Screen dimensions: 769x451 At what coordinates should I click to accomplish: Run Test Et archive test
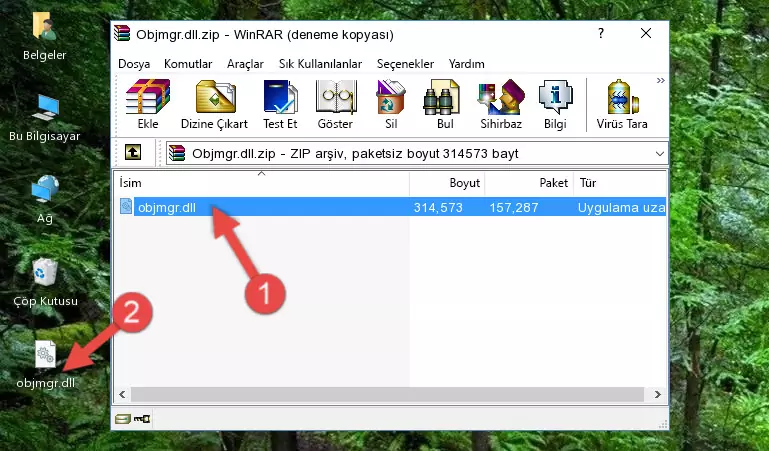click(280, 104)
